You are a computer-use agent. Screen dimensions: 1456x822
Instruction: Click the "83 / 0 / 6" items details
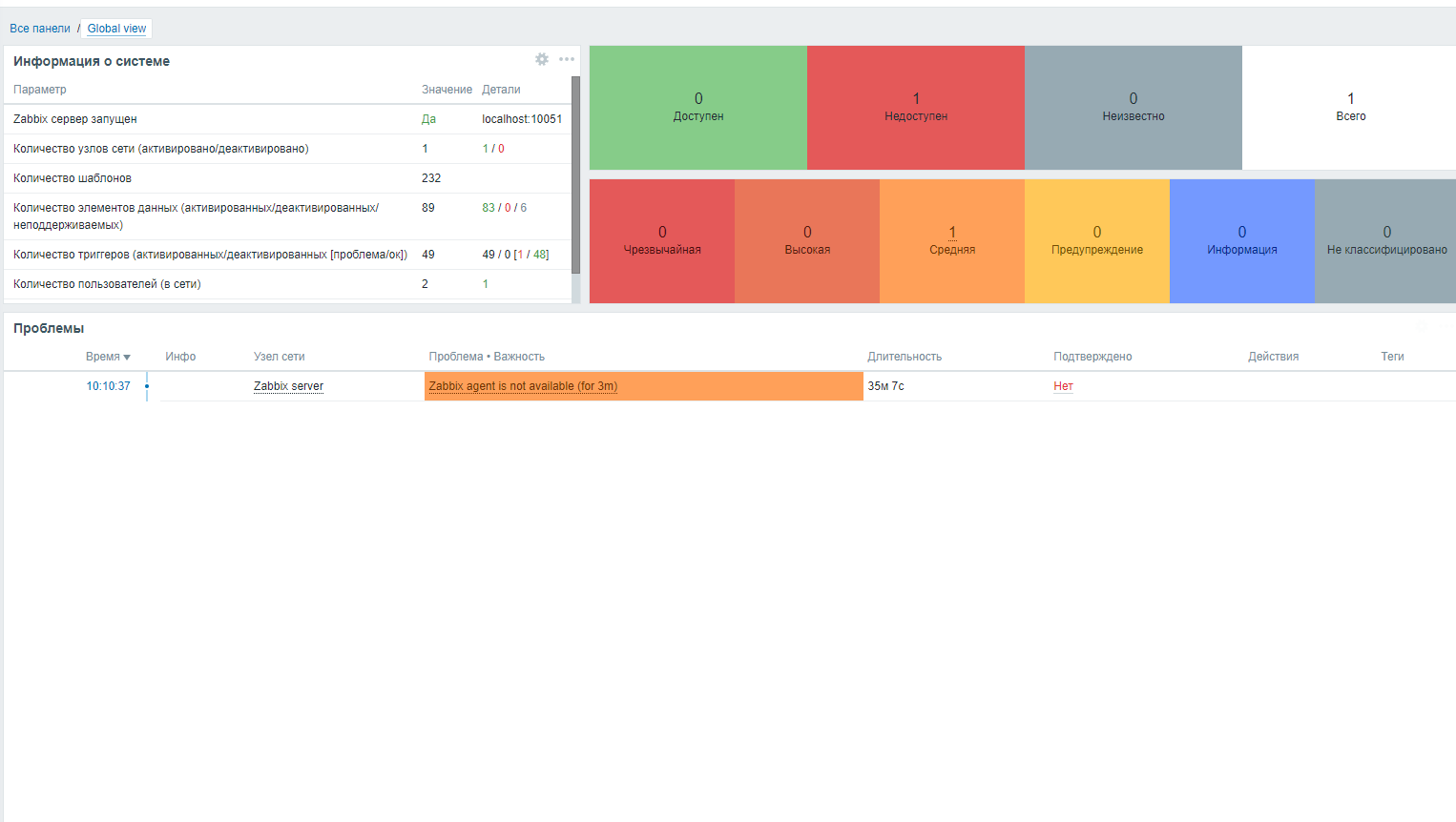point(504,208)
